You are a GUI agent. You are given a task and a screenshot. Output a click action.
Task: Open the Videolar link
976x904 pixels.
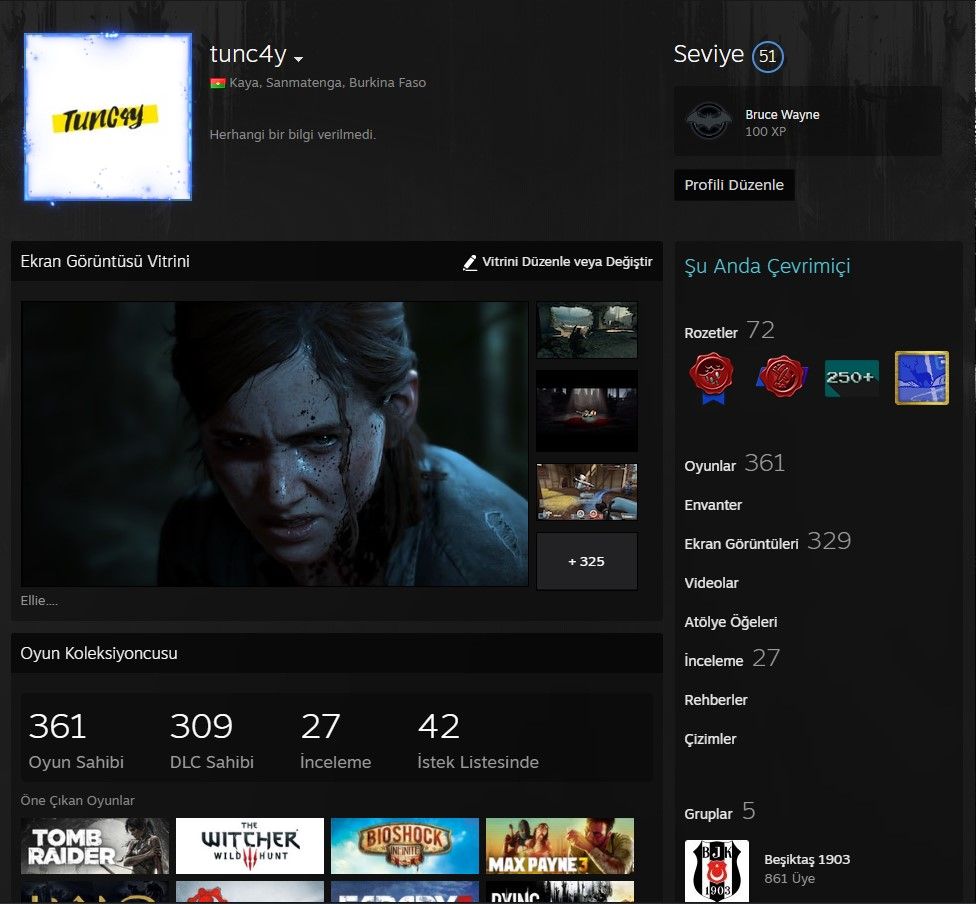(711, 583)
